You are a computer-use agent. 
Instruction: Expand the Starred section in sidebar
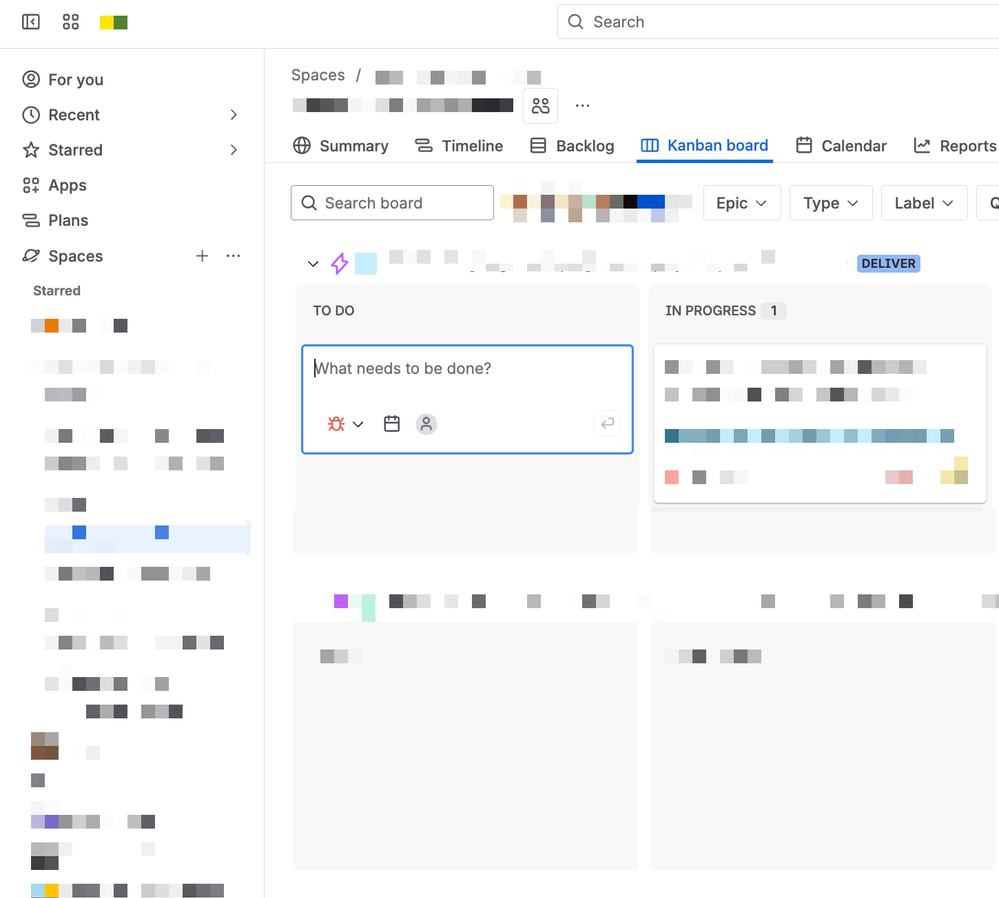(x=232, y=149)
